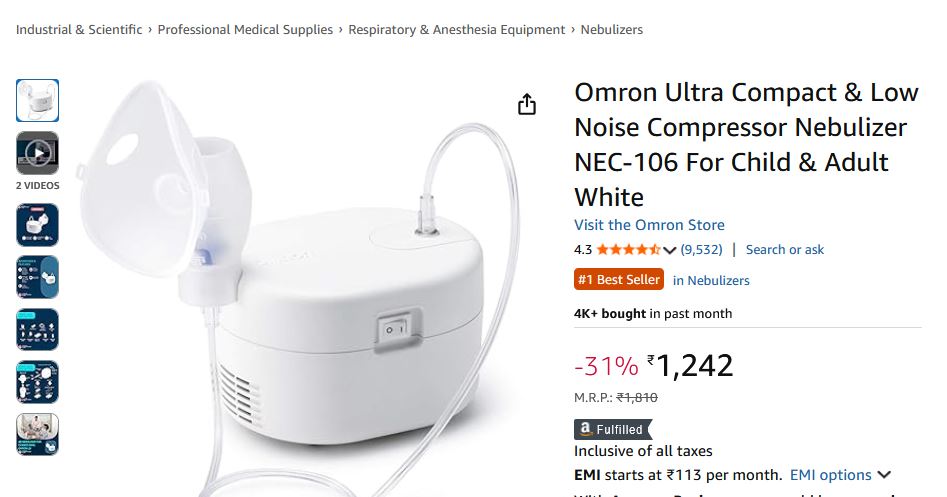Go to Professional Medical Supplies breadcrumb
The image size is (947, 497).
point(245,30)
